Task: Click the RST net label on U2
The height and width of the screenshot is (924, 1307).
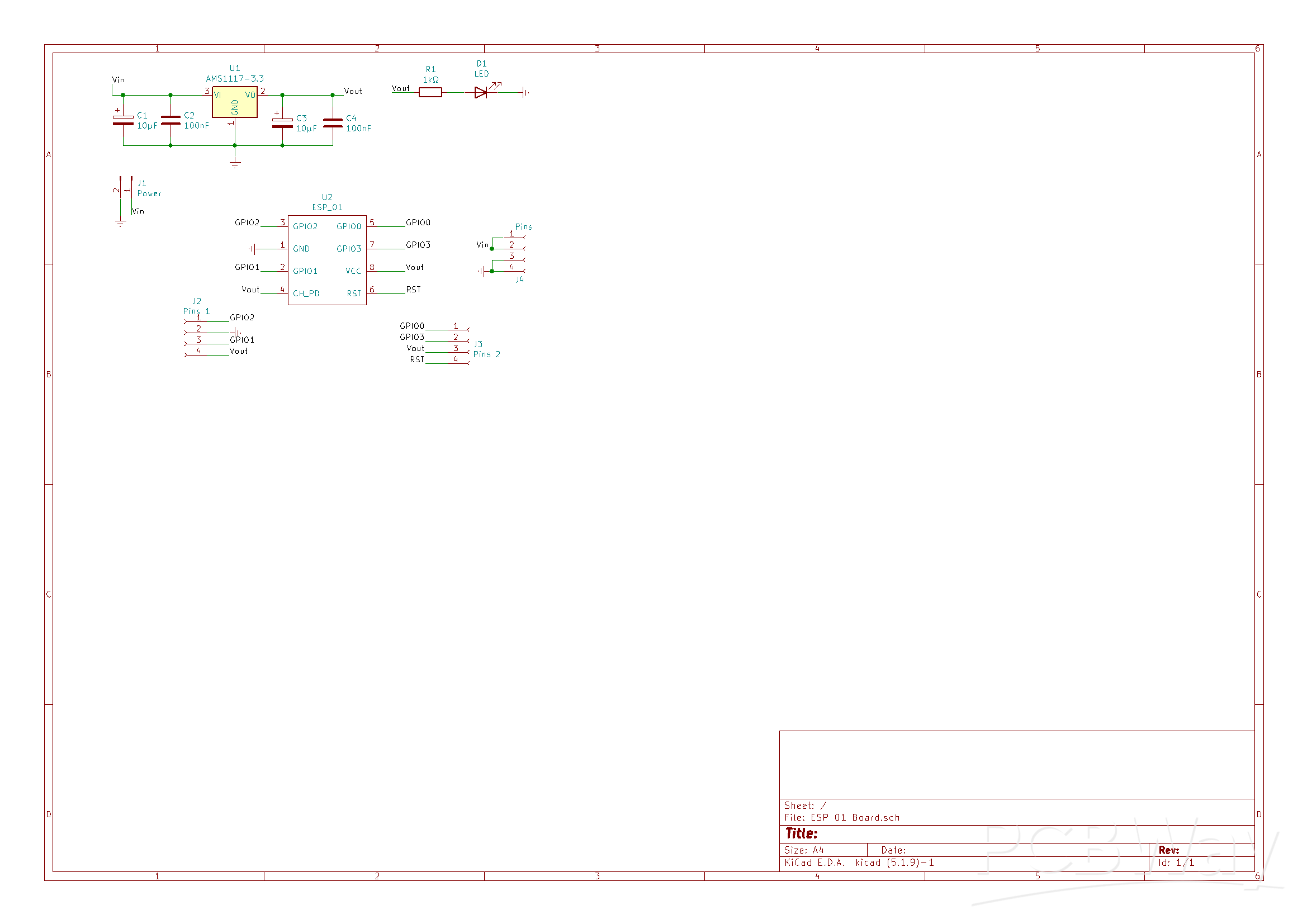Action: (x=413, y=290)
